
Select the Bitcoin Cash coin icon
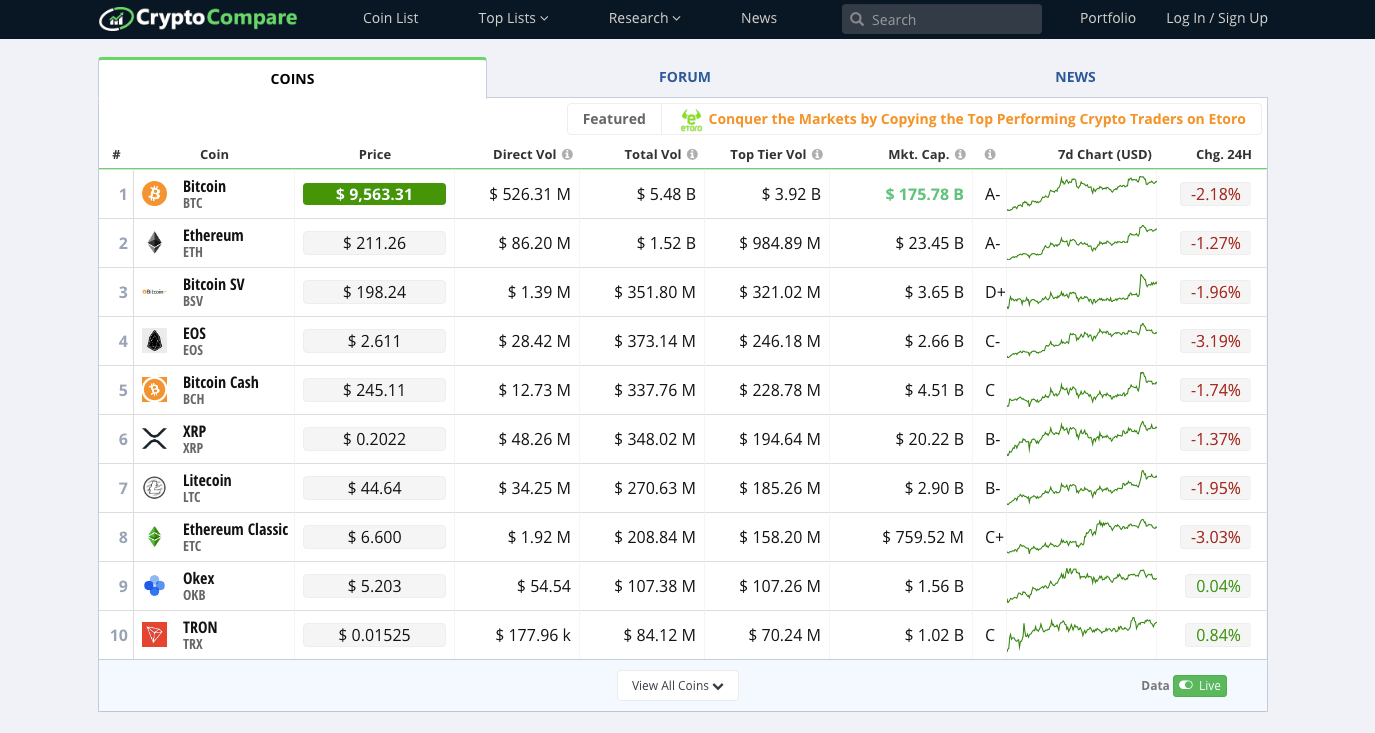tap(154, 389)
